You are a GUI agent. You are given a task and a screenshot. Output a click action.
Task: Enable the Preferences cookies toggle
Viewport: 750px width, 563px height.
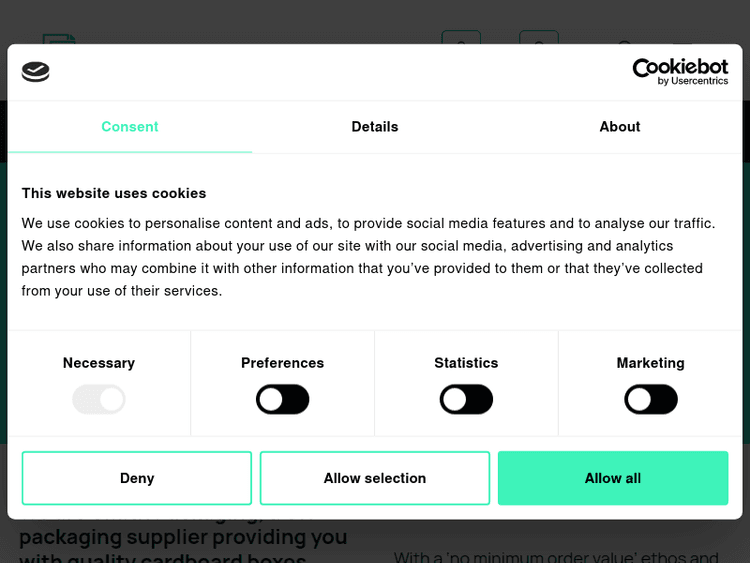click(283, 400)
